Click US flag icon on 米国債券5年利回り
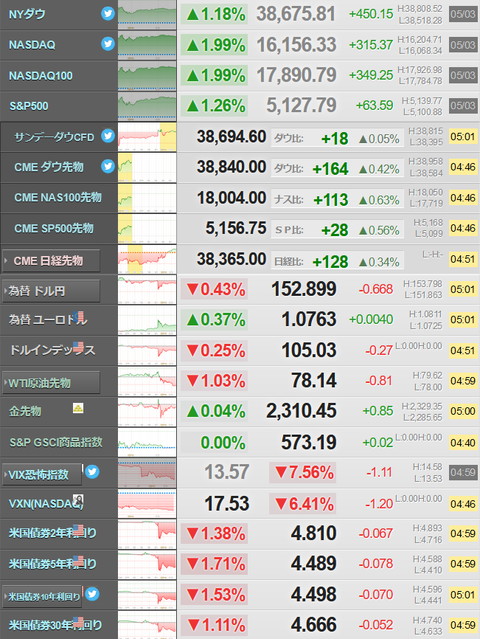 pyautogui.click(x=78, y=560)
